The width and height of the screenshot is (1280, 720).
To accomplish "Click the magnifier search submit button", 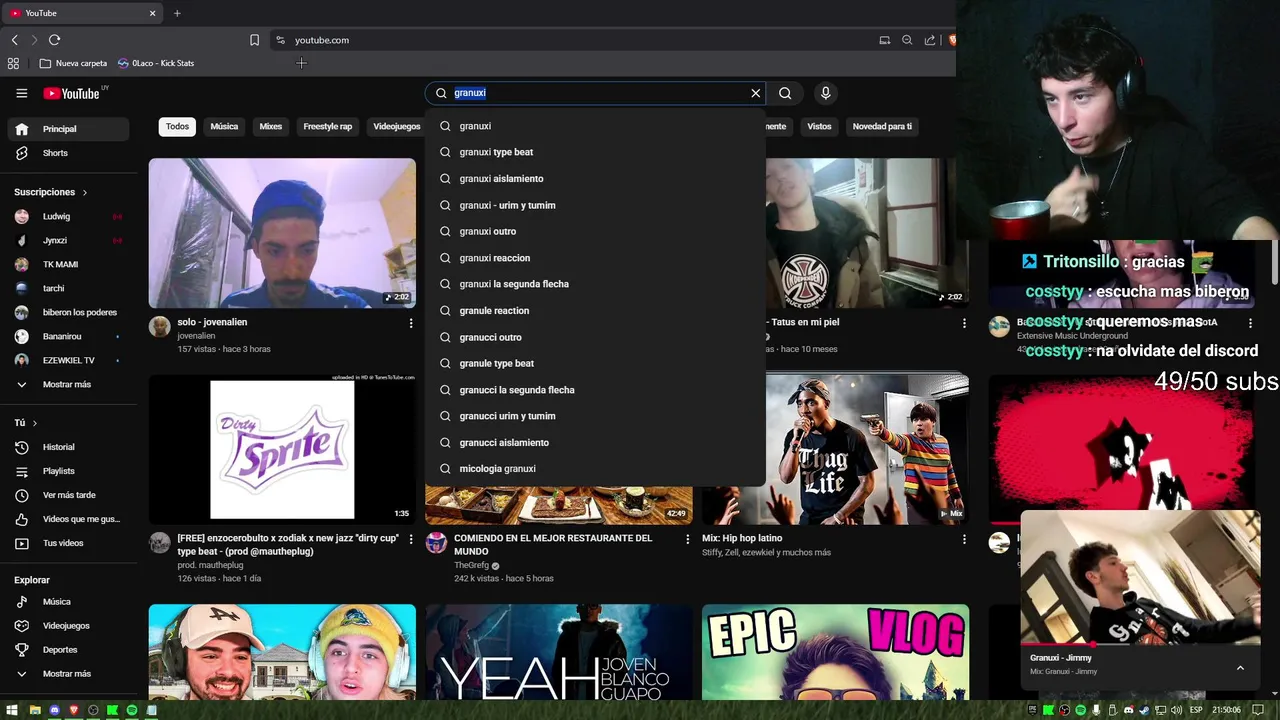I will [785, 93].
